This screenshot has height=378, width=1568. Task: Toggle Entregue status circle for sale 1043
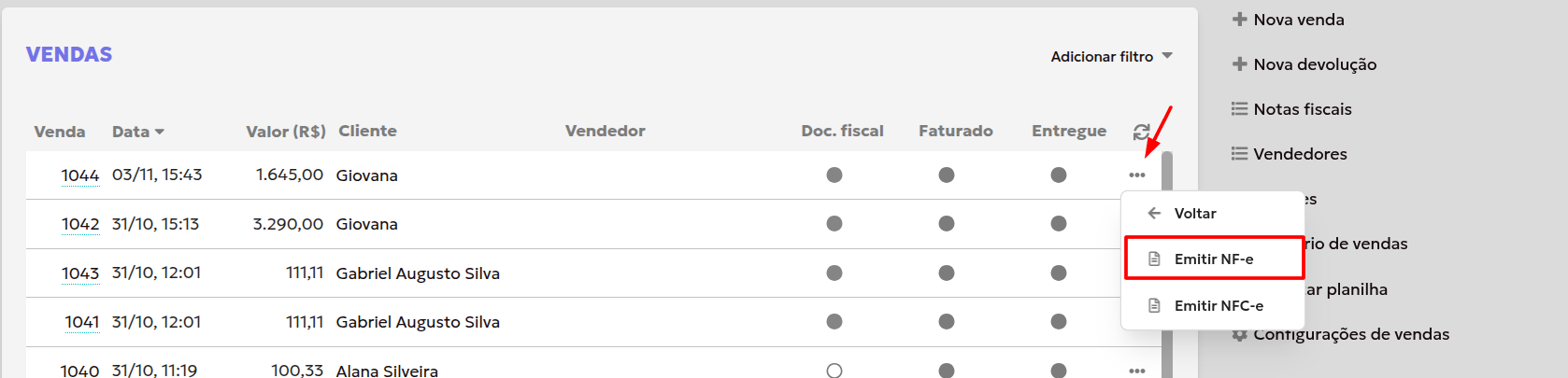pos(1059,273)
